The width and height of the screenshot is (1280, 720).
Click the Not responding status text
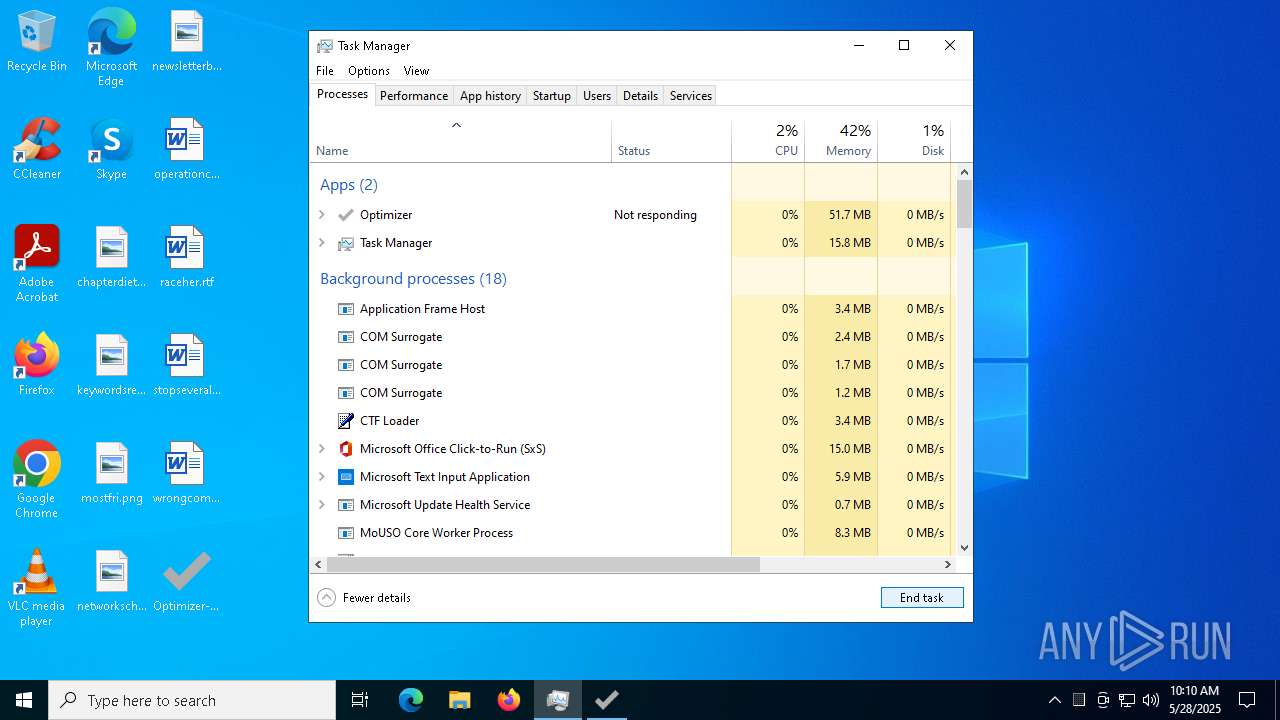(x=655, y=215)
